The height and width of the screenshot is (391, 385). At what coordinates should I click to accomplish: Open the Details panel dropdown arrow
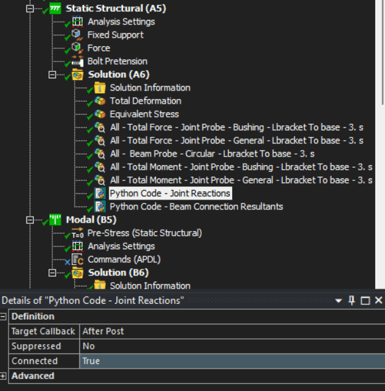coord(338,301)
